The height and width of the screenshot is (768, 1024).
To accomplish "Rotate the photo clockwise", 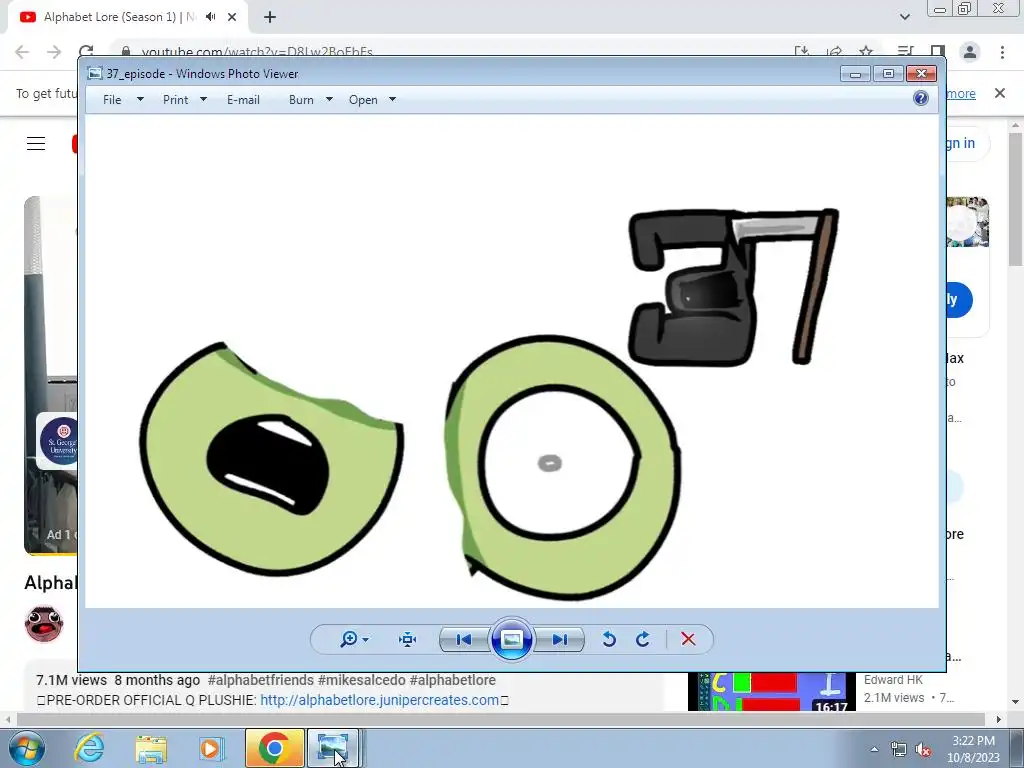I will click(x=643, y=639).
